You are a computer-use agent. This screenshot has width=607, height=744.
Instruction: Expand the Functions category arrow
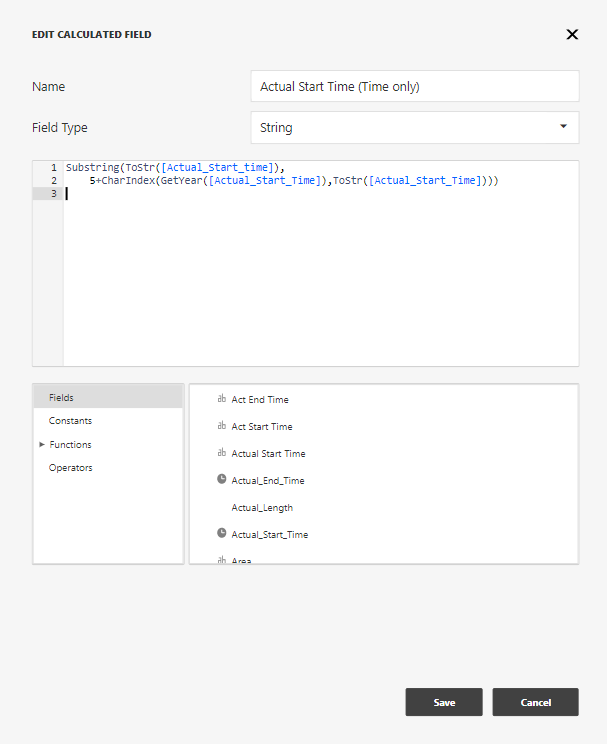click(x=42, y=445)
